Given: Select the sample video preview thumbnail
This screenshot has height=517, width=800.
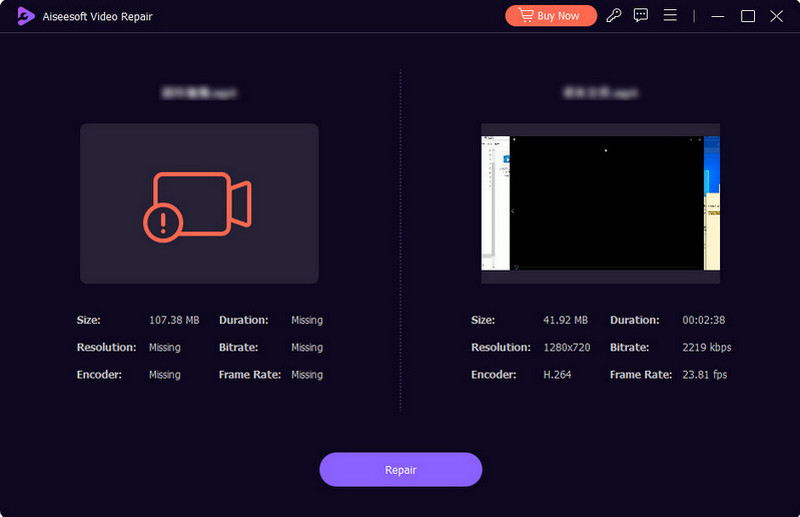Looking at the screenshot, I should click(600, 204).
